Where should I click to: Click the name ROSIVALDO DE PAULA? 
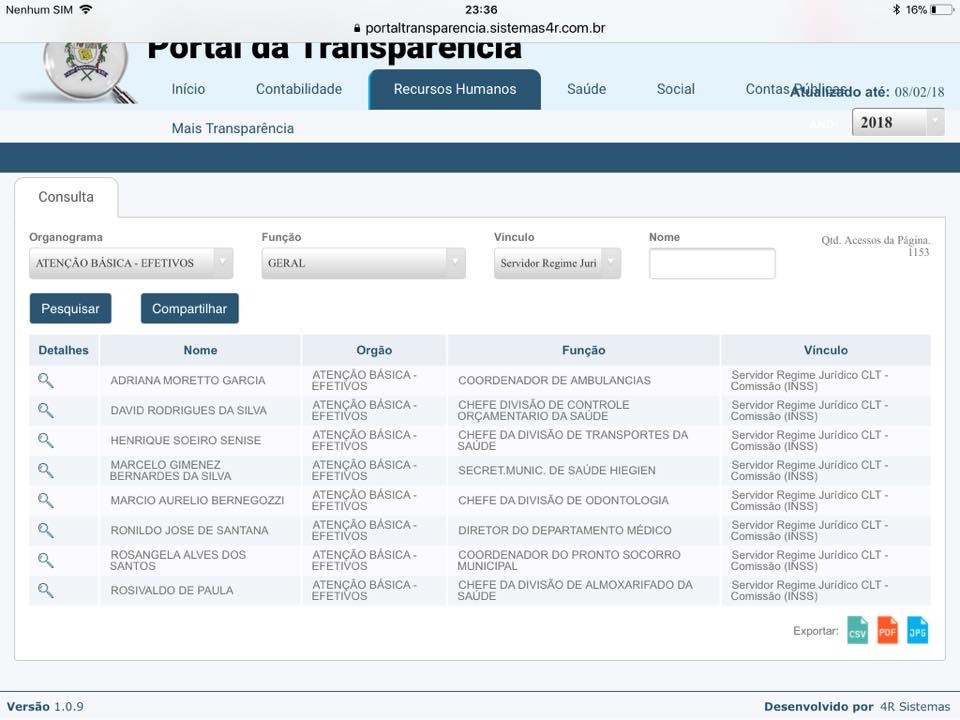pos(172,590)
